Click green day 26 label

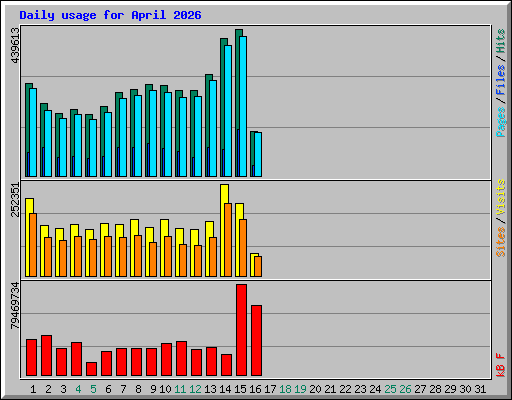coord(405,389)
